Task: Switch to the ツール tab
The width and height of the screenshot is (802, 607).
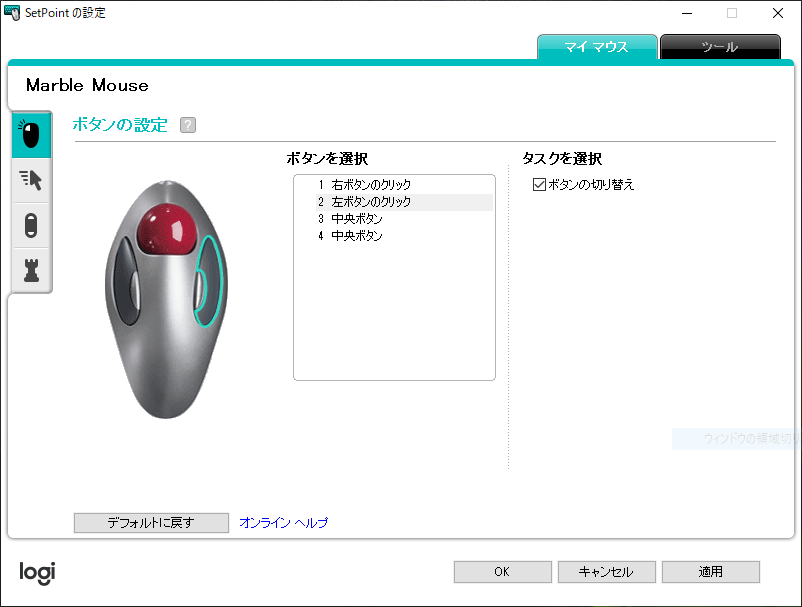Action: pyautogui.click(x=720, y=47)
